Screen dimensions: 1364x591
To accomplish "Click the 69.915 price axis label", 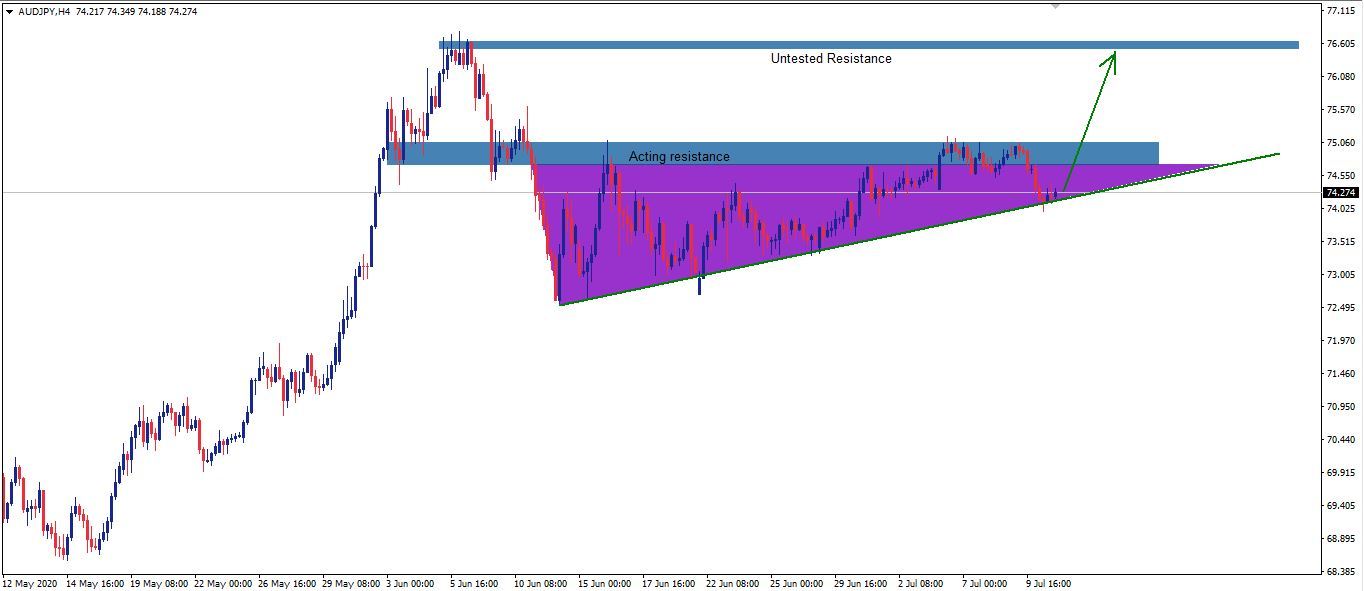I will click(x=1340, y=473).
